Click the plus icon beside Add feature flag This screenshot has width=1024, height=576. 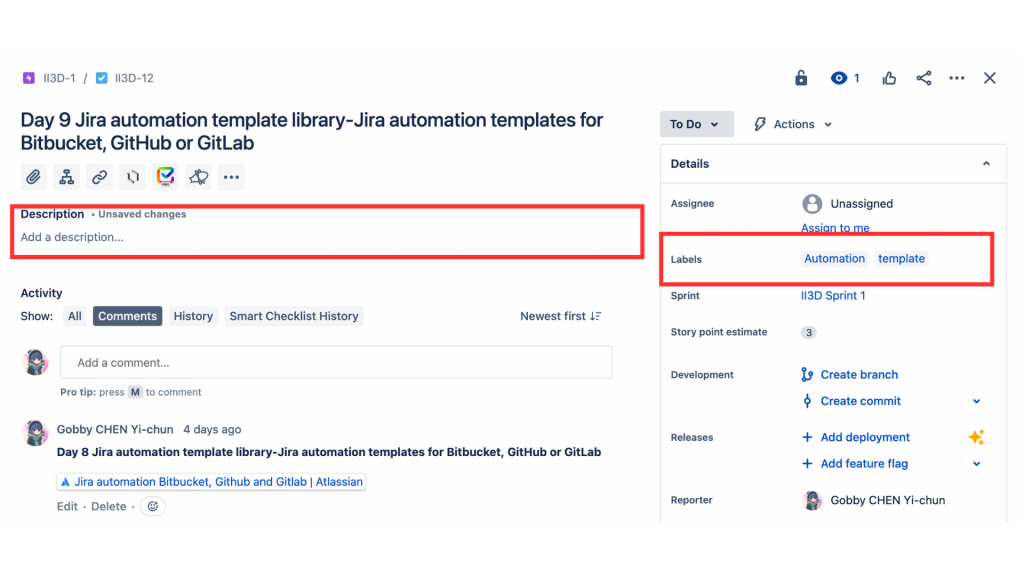(x=807, y=464)
